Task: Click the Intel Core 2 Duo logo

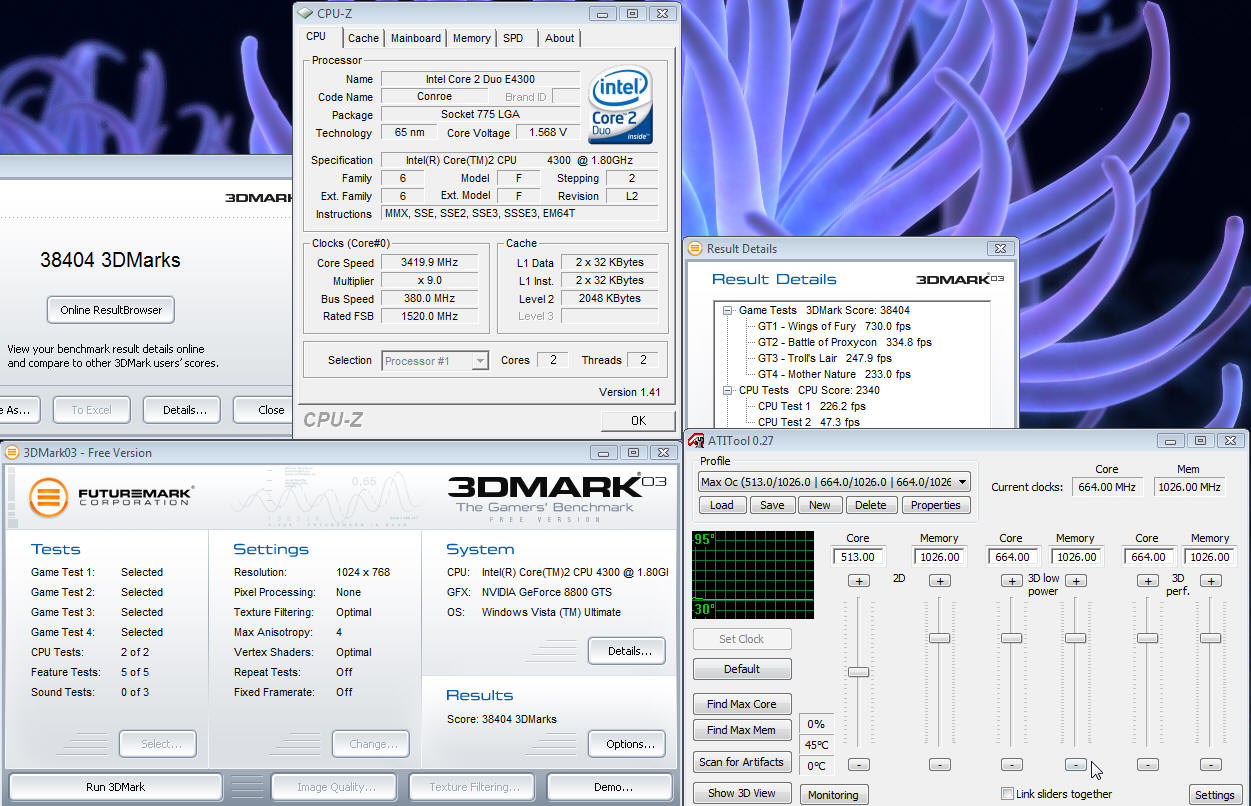Action: coord(620,104)
